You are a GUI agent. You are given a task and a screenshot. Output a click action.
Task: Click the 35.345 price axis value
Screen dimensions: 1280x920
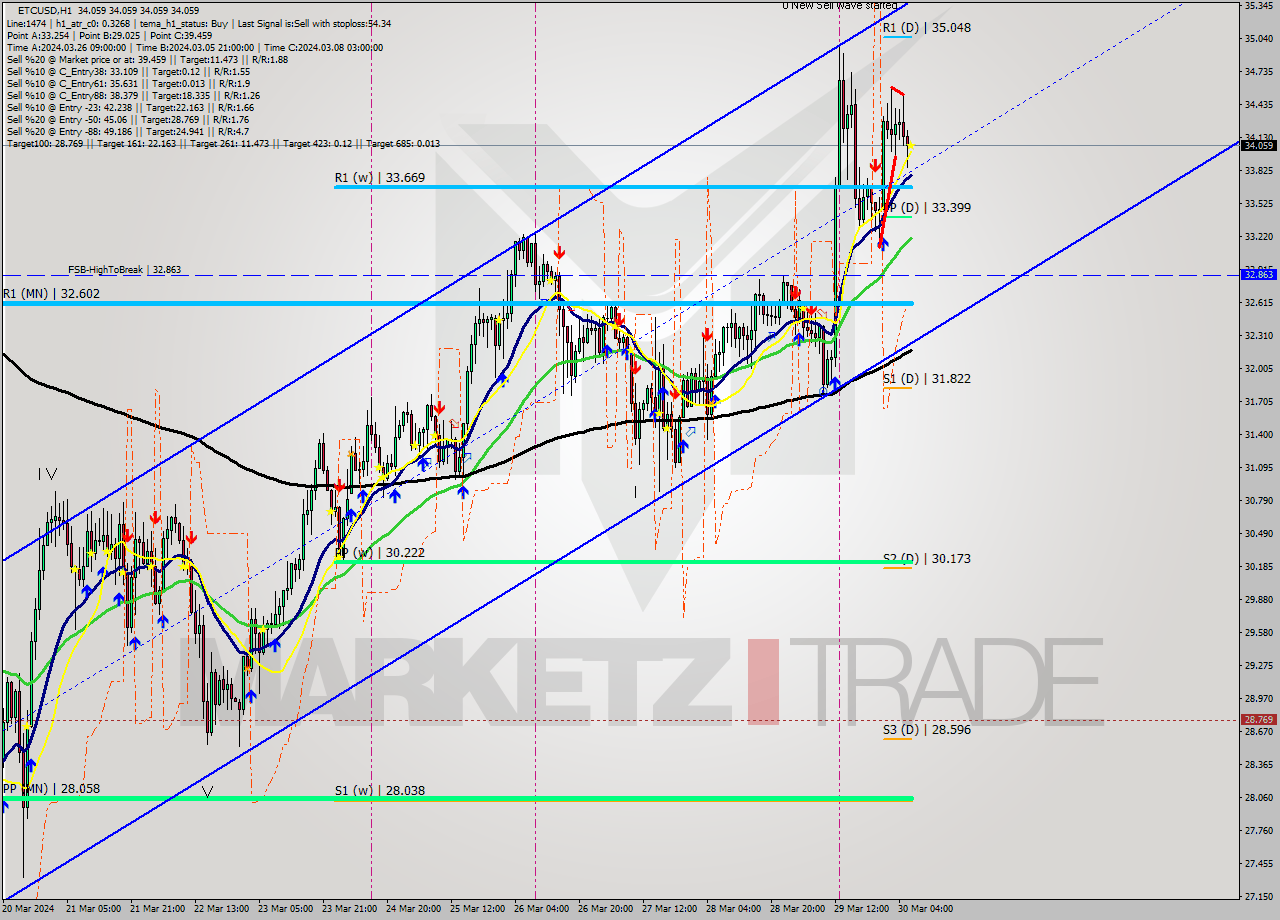coord(1258,6)
